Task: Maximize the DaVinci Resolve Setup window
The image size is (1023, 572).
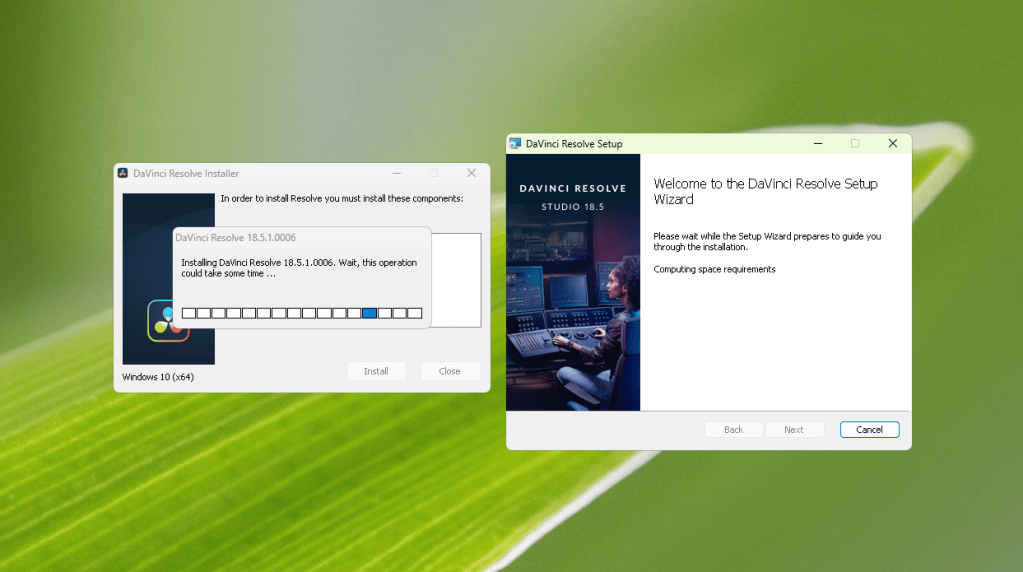Action: [x=855, y=143]
